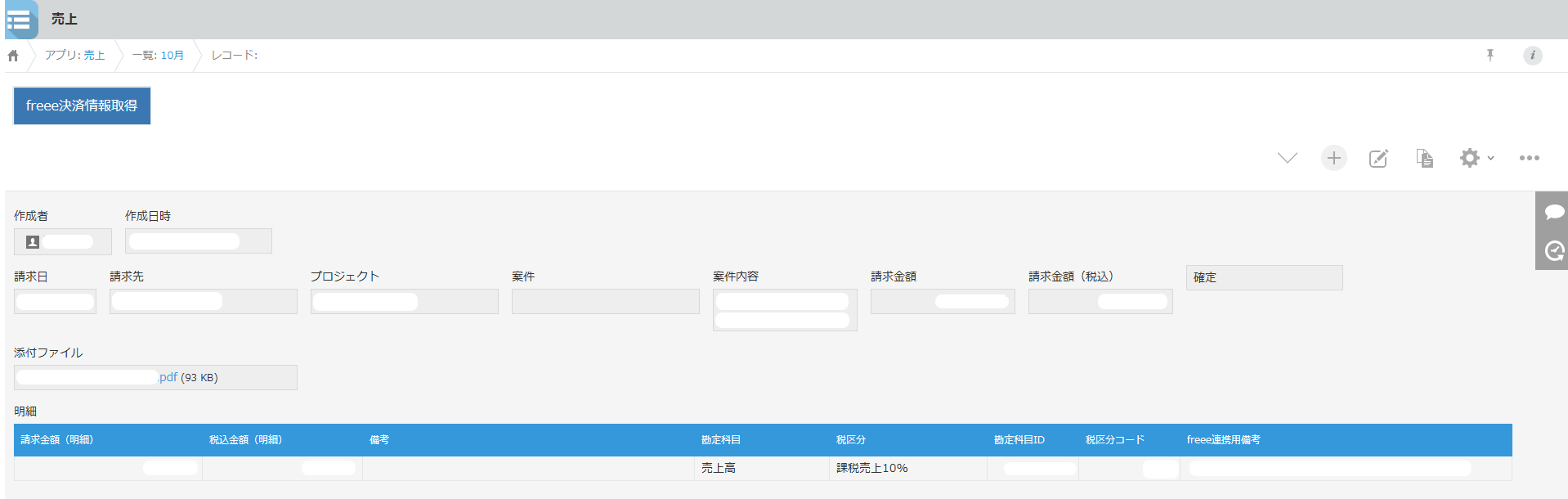Image resolution: width=1568 pixels, height=499 pixels.
Task: Show app information with the i icon
Action: (x=1532, y=55)
